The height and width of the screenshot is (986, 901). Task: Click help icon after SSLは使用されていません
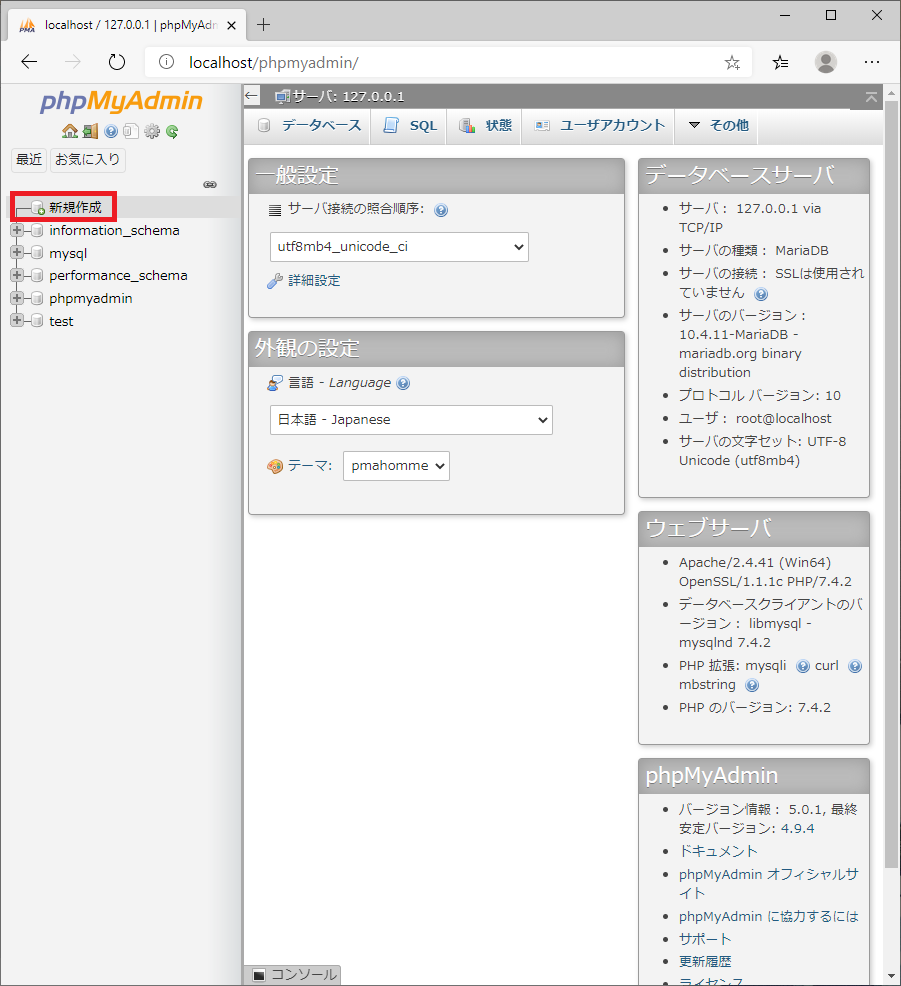761,294
